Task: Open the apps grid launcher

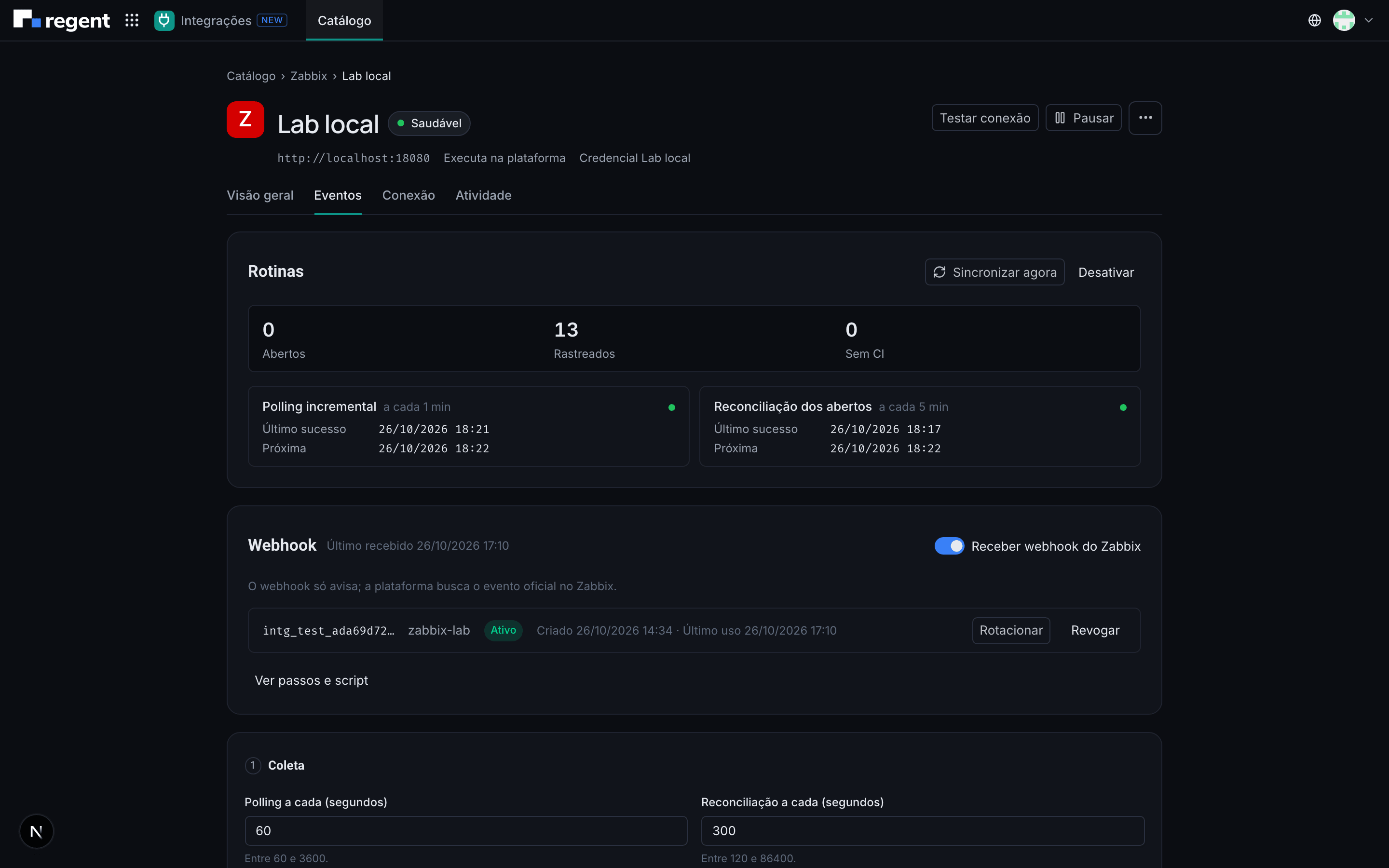Action: point(132,20)
